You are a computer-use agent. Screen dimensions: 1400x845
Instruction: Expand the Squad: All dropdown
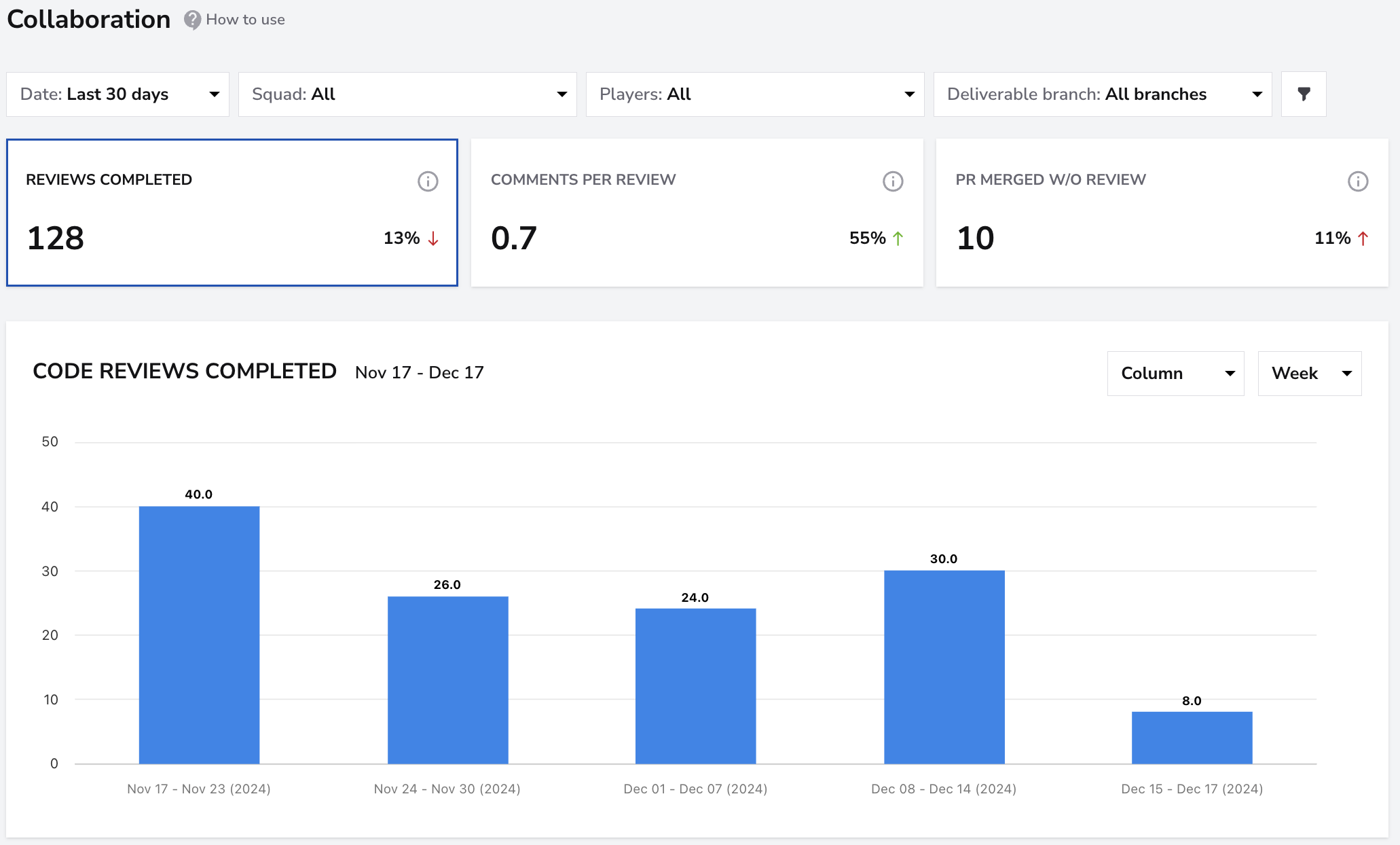[407, 94]
